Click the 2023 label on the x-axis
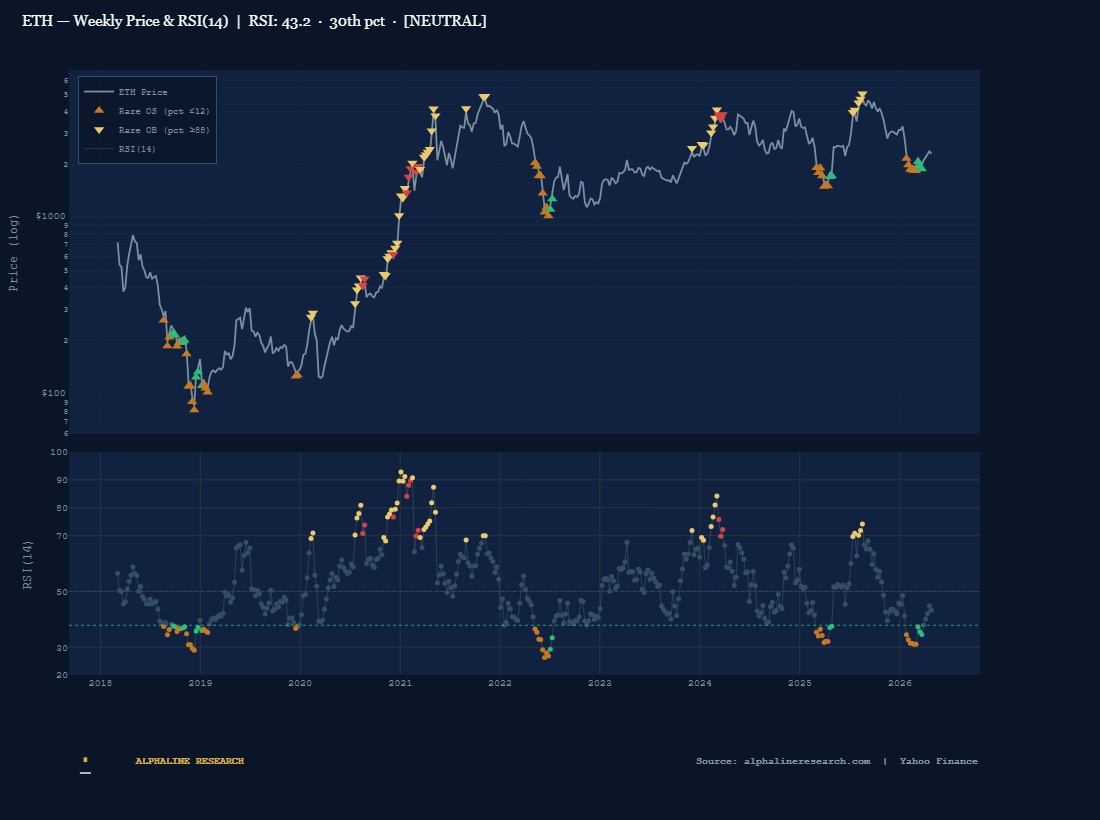1100x820 pixels. click(x=600, y=683)
